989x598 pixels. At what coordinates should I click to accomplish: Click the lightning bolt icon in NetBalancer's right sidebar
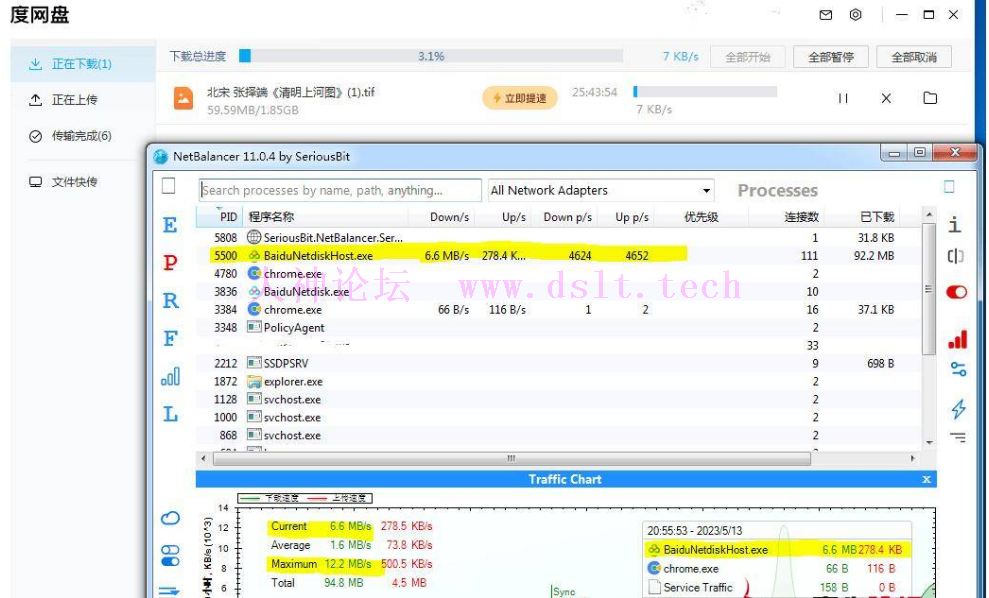[958, 409]
